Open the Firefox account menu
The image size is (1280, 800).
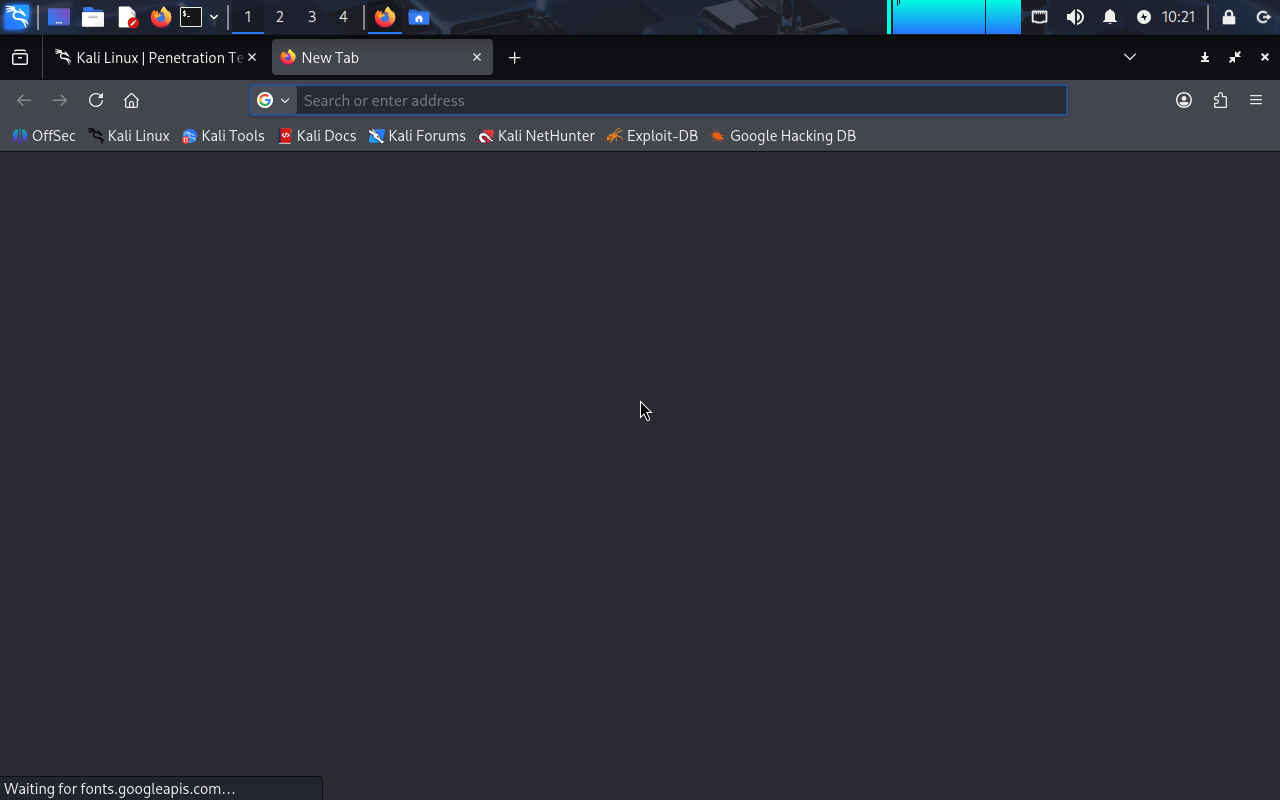(x=1184, y=100)
